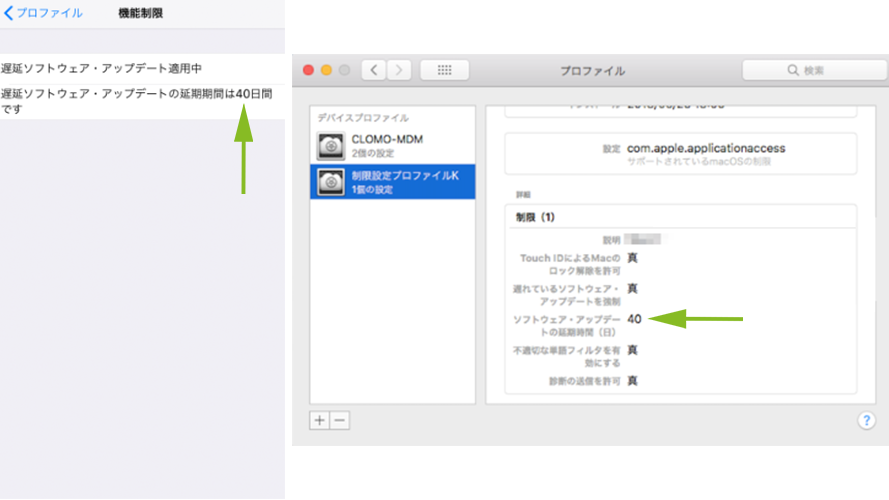Click the back arrow in Profiles toolbar
This screenshot has width=889, height=500.
pos(374,70)
